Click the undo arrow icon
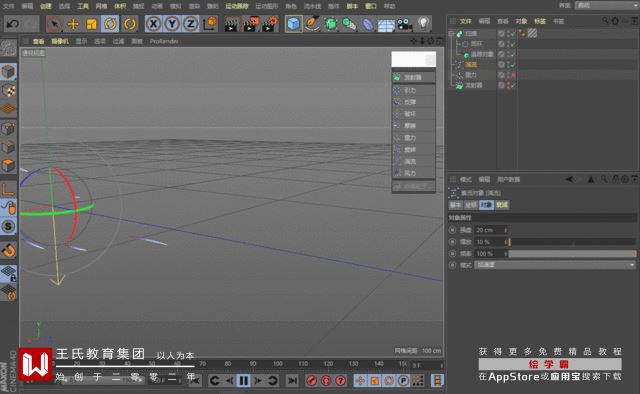The image size is (640, 394). [13, 24]
